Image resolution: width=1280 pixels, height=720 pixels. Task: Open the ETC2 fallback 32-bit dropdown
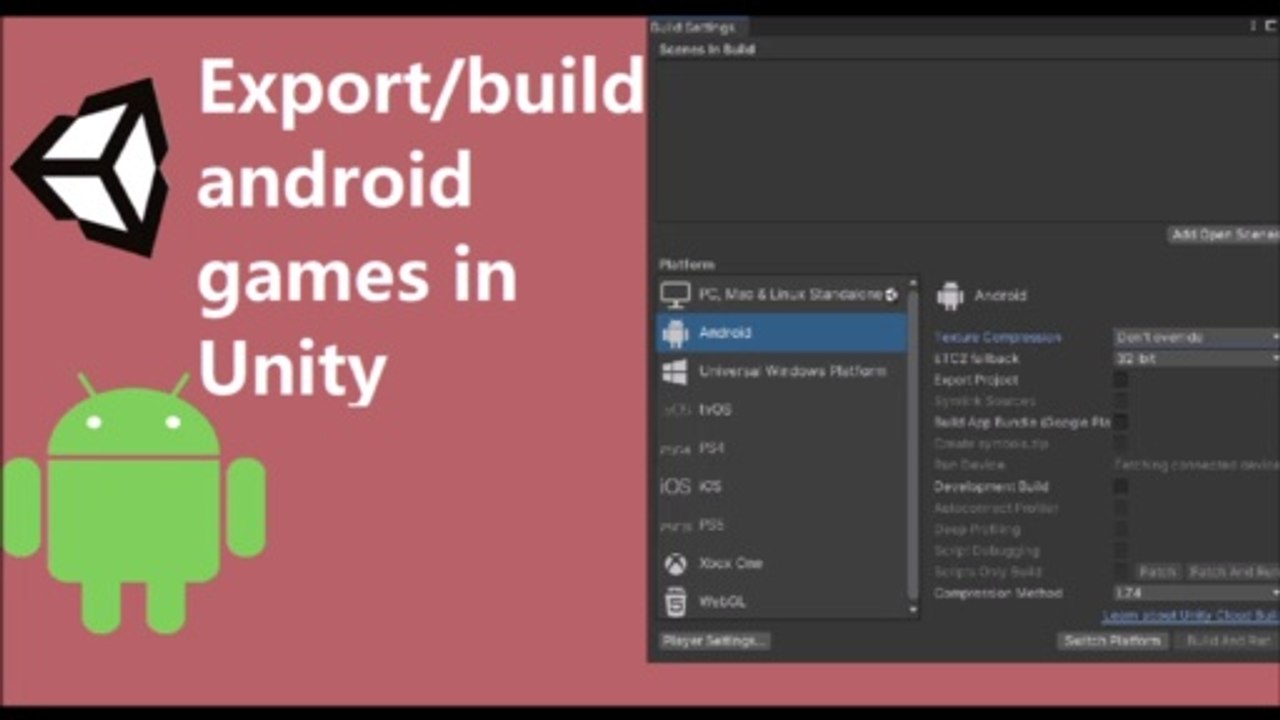click(x=1196, y=358)
